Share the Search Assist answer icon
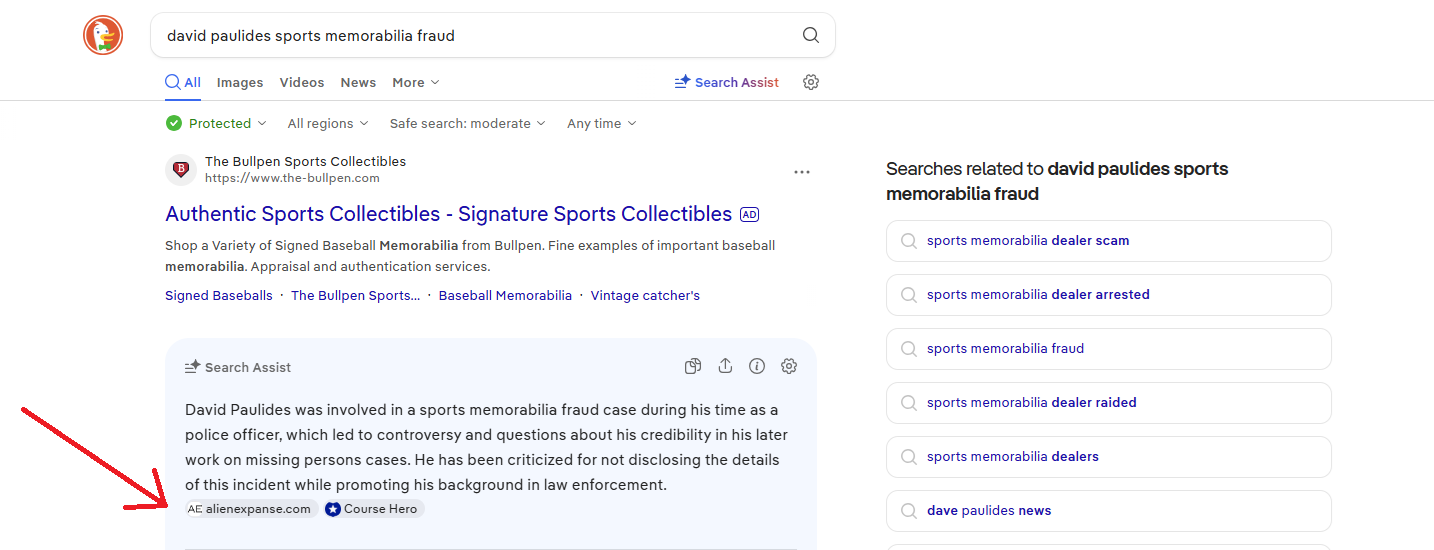Image resolution: width=1434 pixels, height=550 pixels. click(x=725, y=366)
